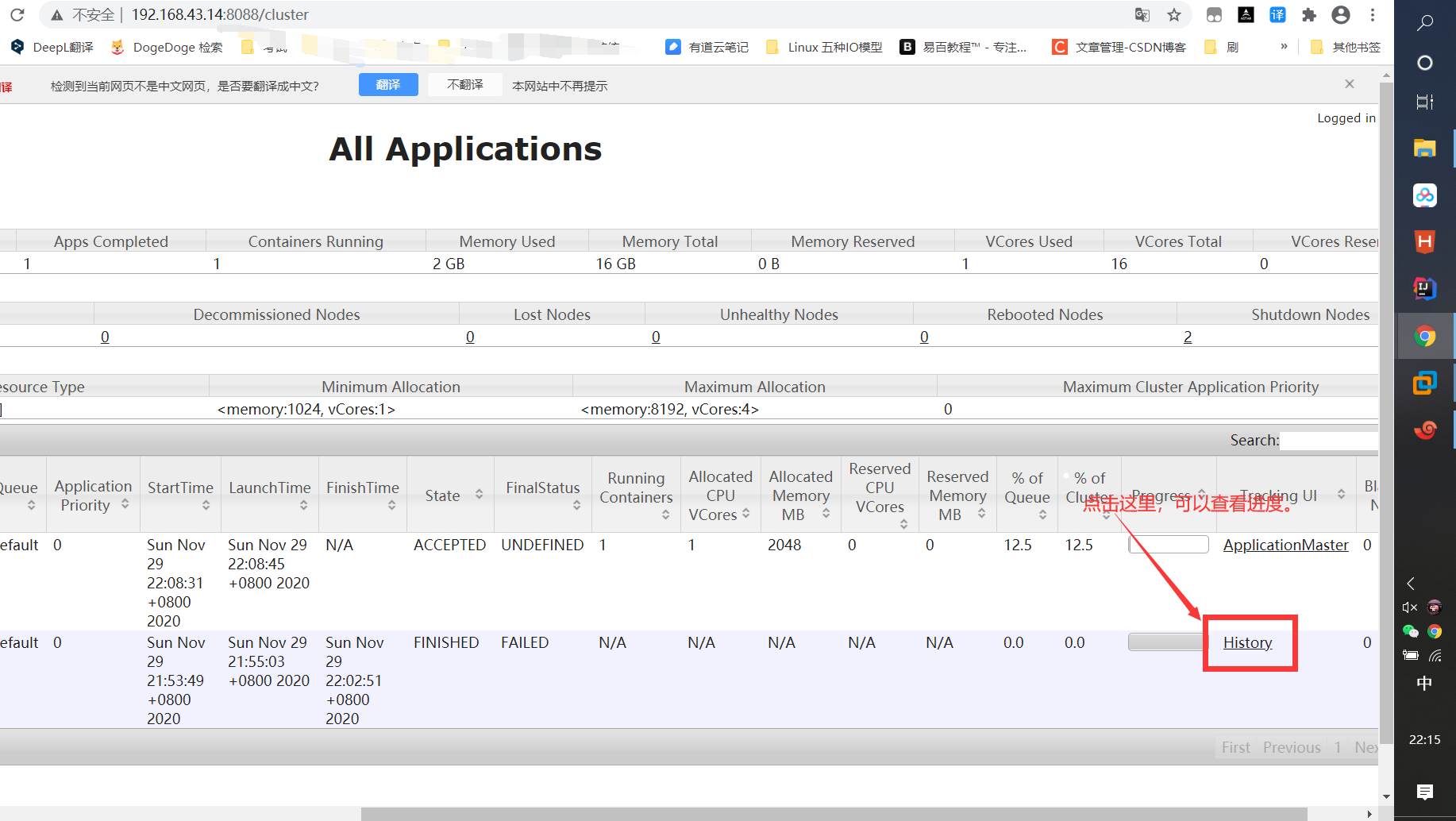The width and height of the screenshot is (1456, 821).
Task: Reload the page with the refresh icon
Action: coord(17,14)
